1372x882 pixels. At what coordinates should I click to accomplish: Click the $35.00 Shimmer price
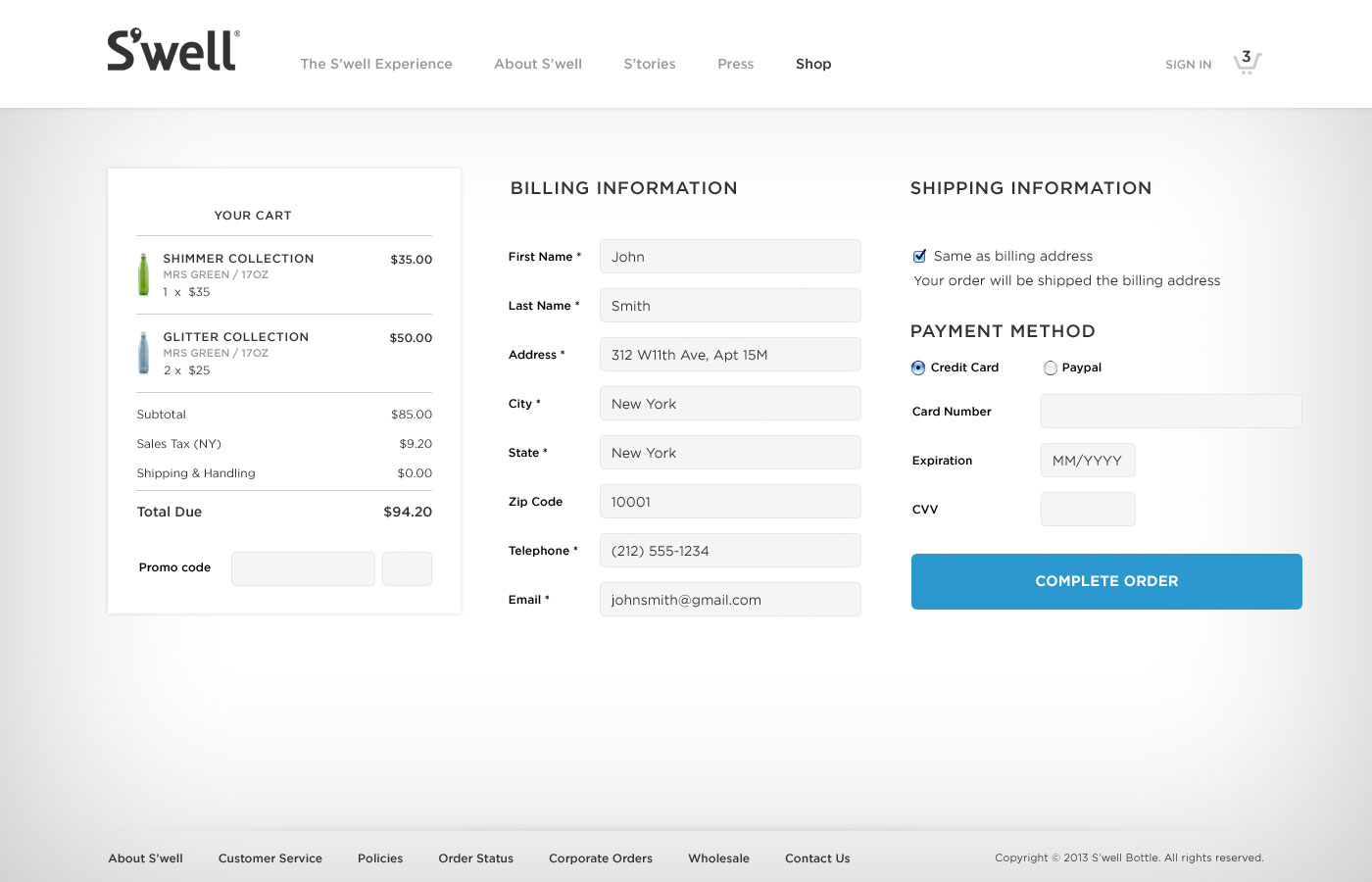click(x=412, y=260)
